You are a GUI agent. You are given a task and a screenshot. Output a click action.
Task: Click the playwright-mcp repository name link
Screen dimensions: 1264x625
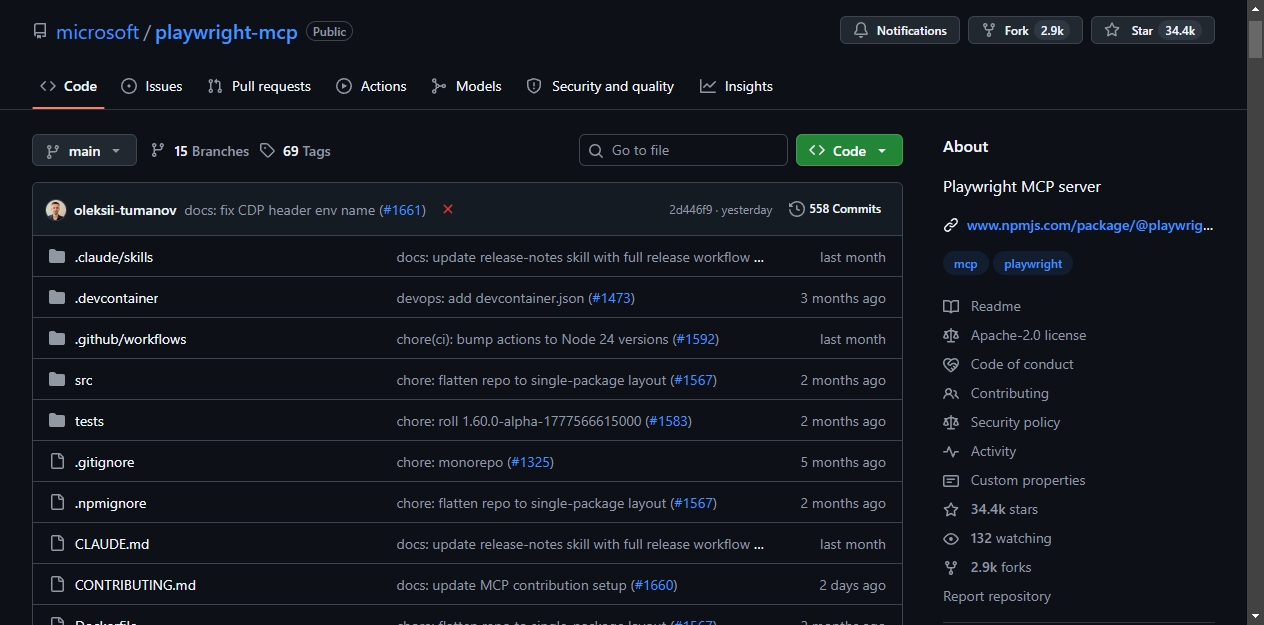tap(226, 32)
